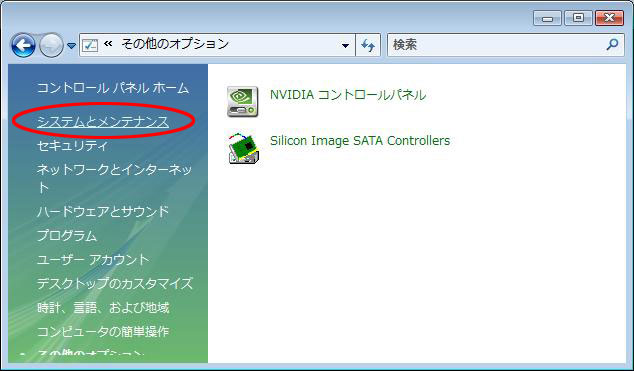Minimize the Control Panel window

coord(547,18)
